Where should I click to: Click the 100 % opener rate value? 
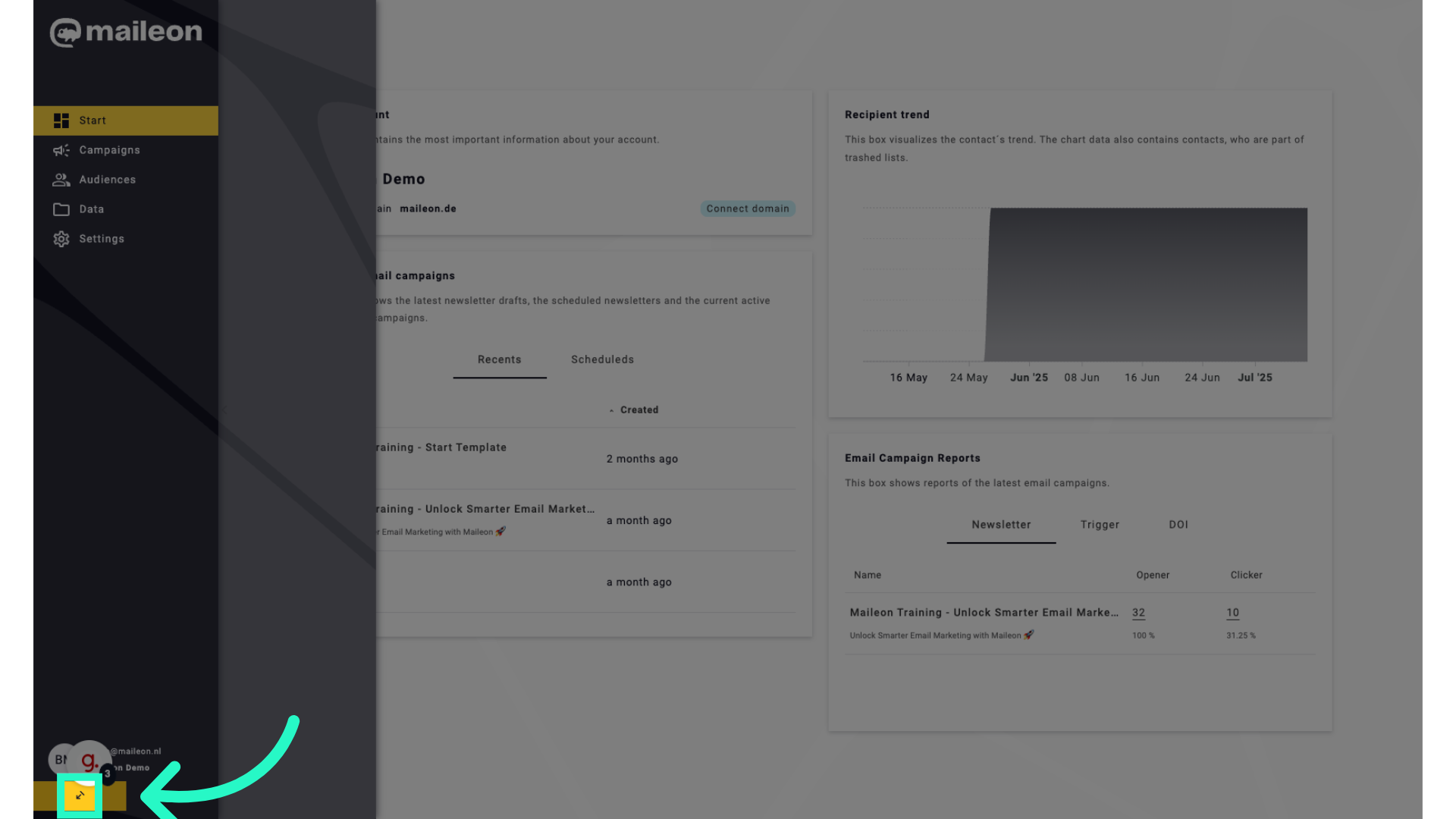(1143, 635)
